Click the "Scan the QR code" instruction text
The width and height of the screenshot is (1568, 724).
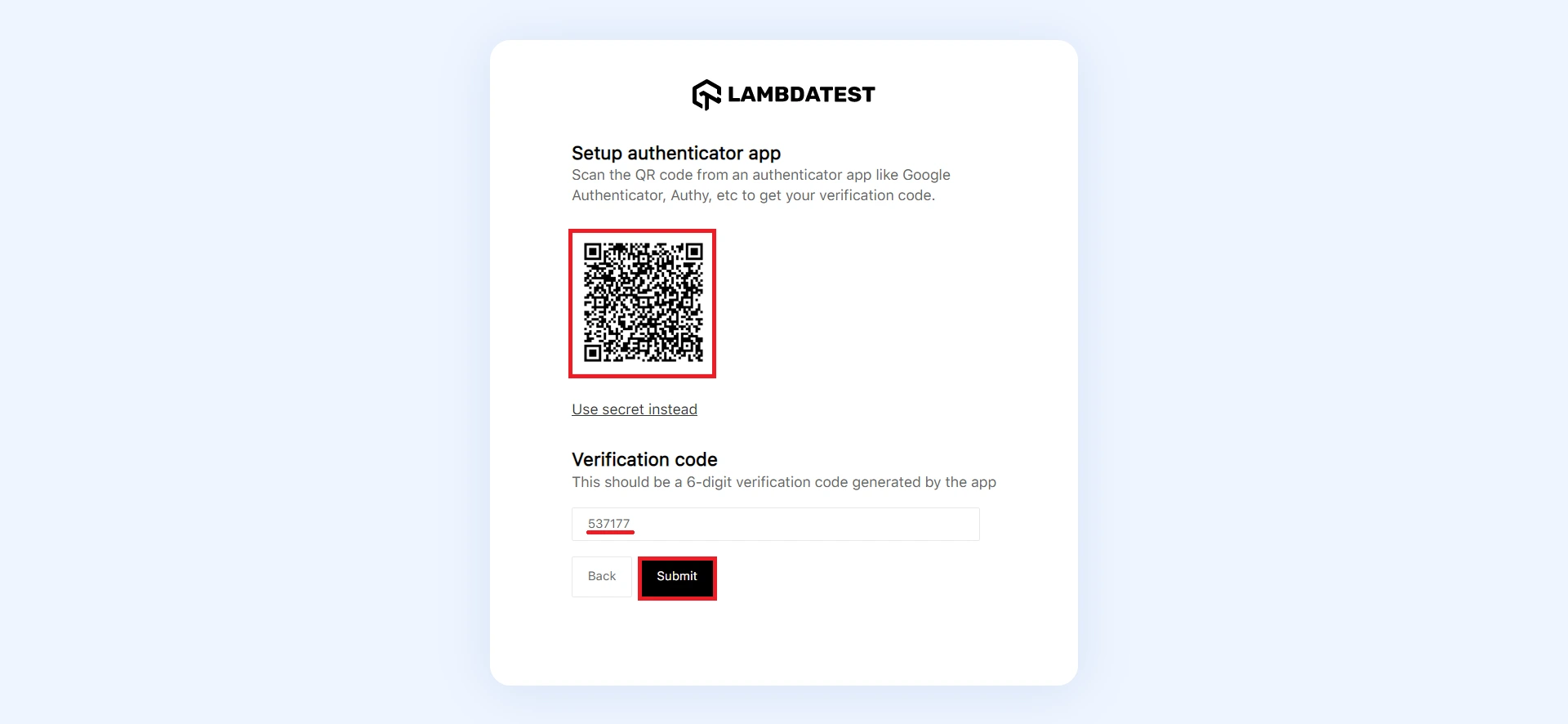tap(761, 185)
